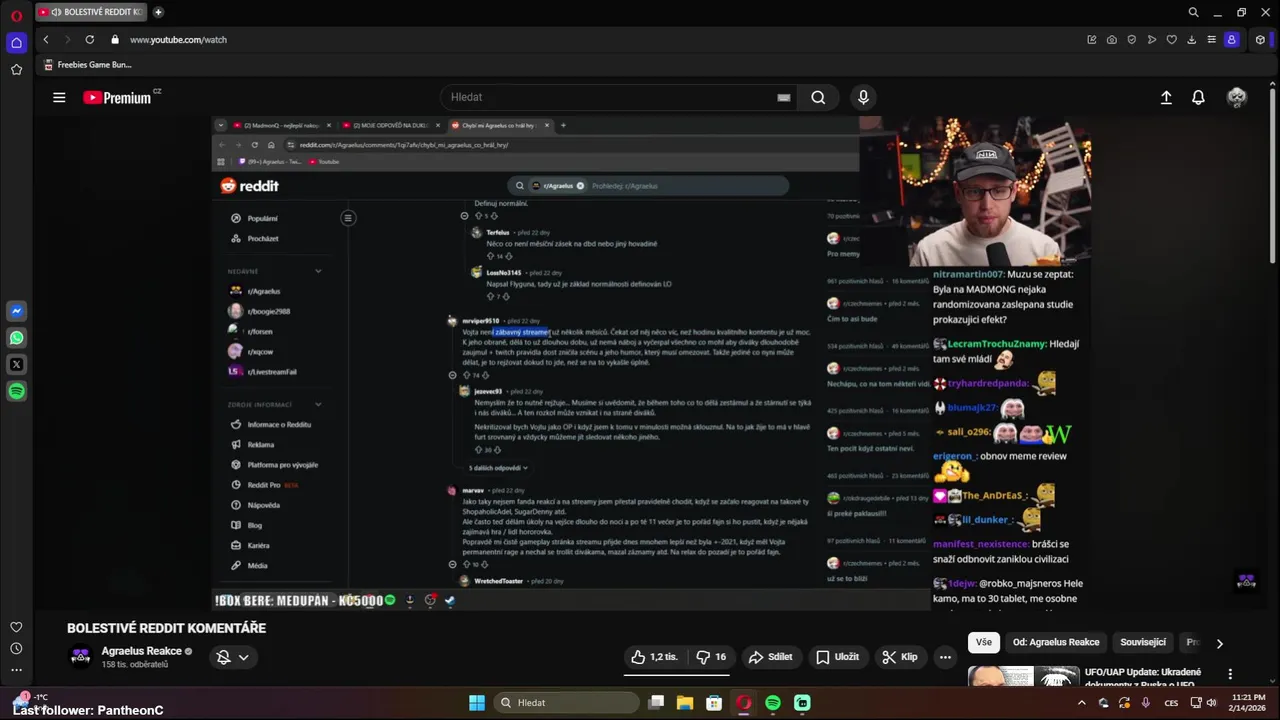The width and height of the screenshot is (1280, 720).
Task: Open Windows Start menu
Action: 477,703
